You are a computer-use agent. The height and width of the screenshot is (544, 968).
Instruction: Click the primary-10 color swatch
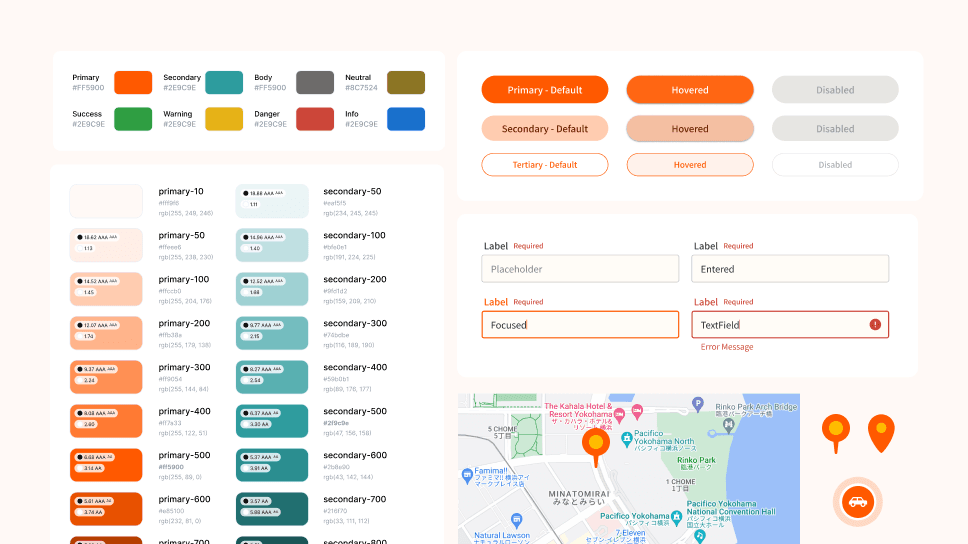(x=106, y=201)
